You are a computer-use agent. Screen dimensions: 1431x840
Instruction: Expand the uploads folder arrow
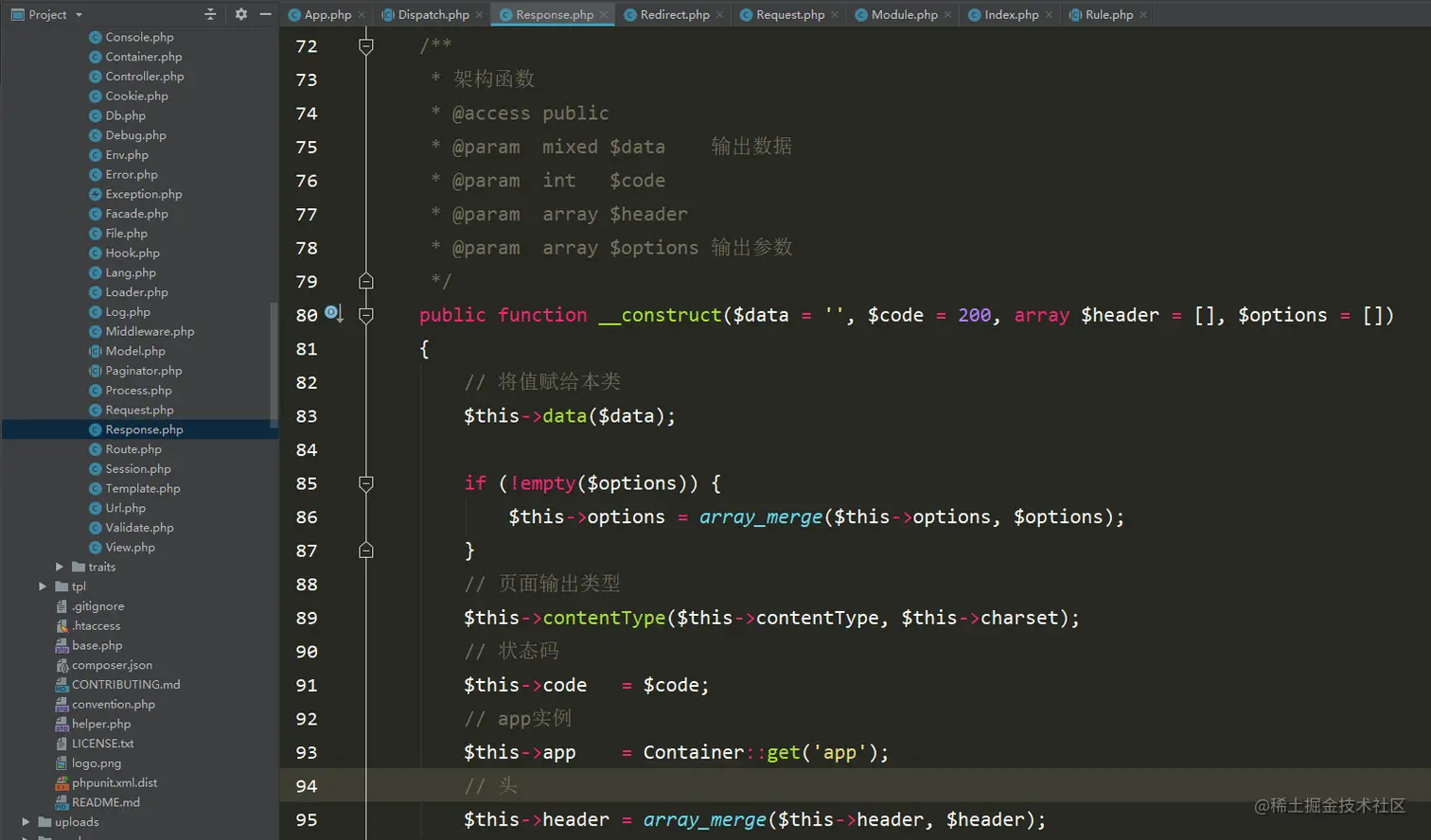(26, 822)
